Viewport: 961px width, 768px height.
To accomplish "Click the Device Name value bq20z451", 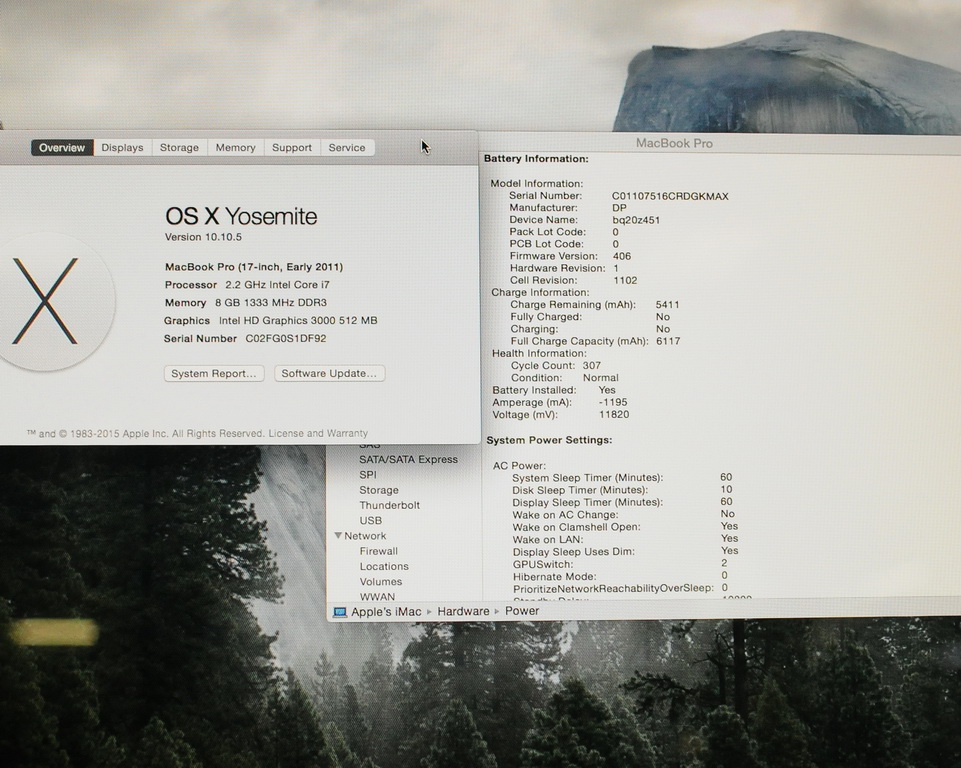I will (x=636, y=220).
